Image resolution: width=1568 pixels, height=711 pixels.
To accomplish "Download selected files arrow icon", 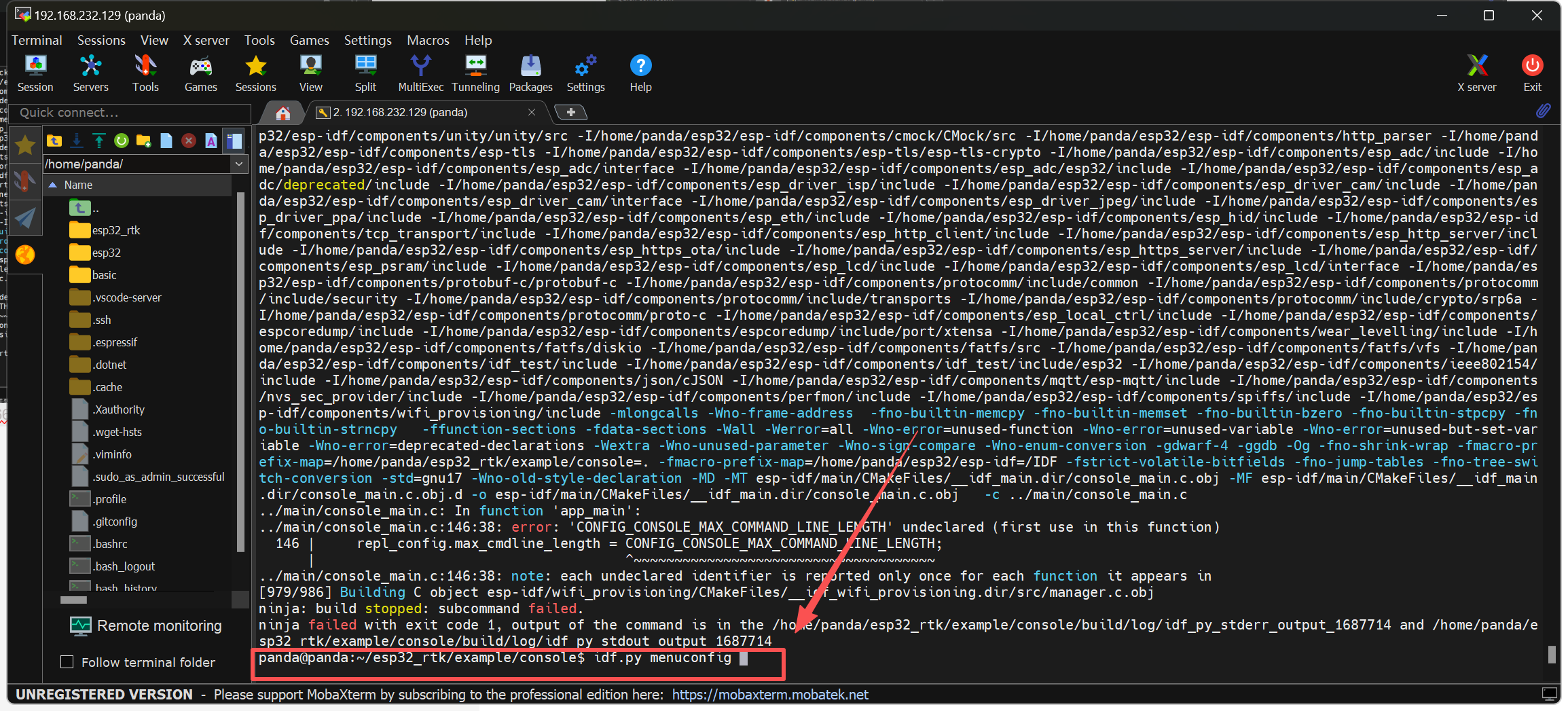I will pos(77,141).
